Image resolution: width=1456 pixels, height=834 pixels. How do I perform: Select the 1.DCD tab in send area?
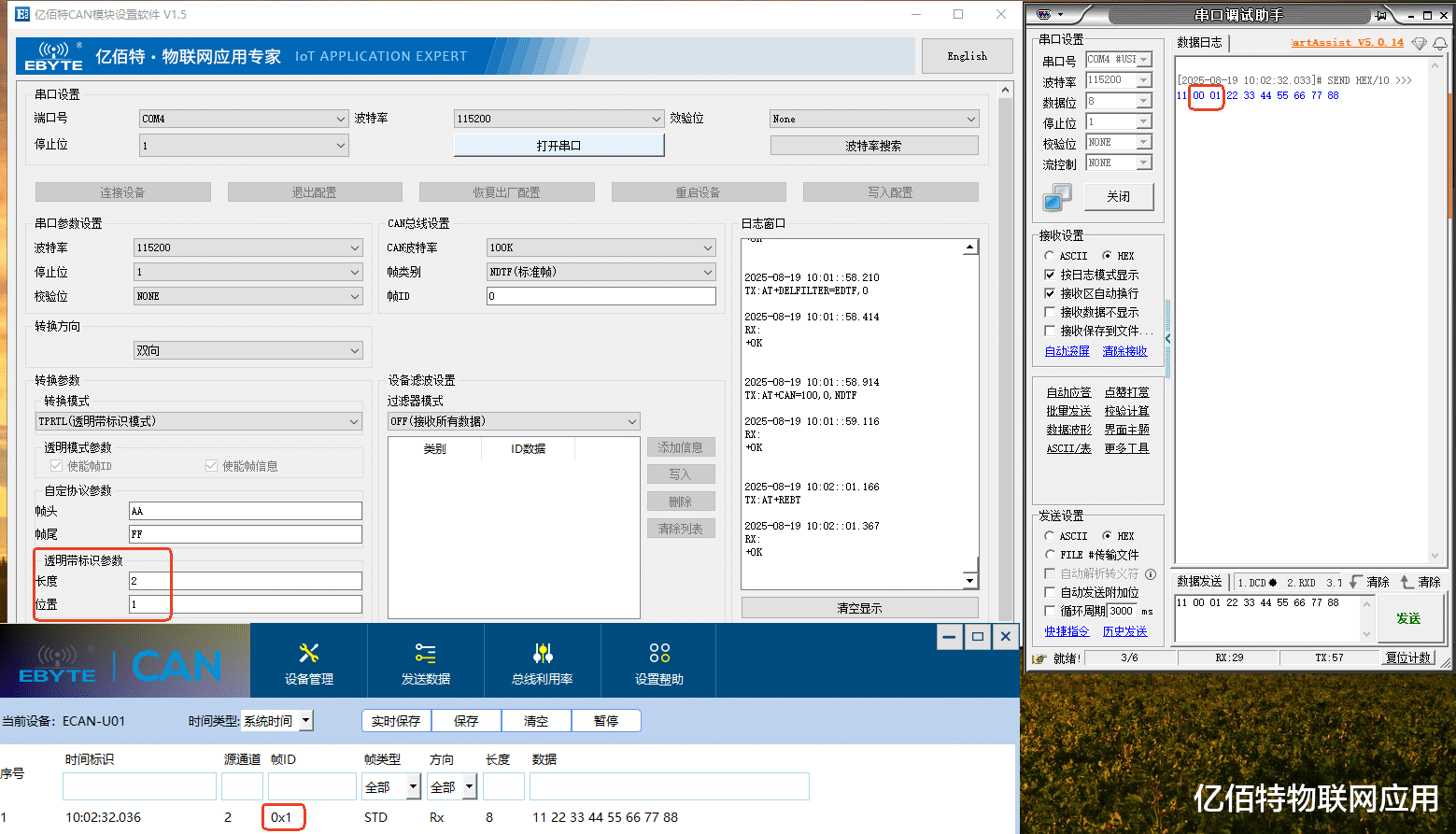click(x=1256, y=582)
